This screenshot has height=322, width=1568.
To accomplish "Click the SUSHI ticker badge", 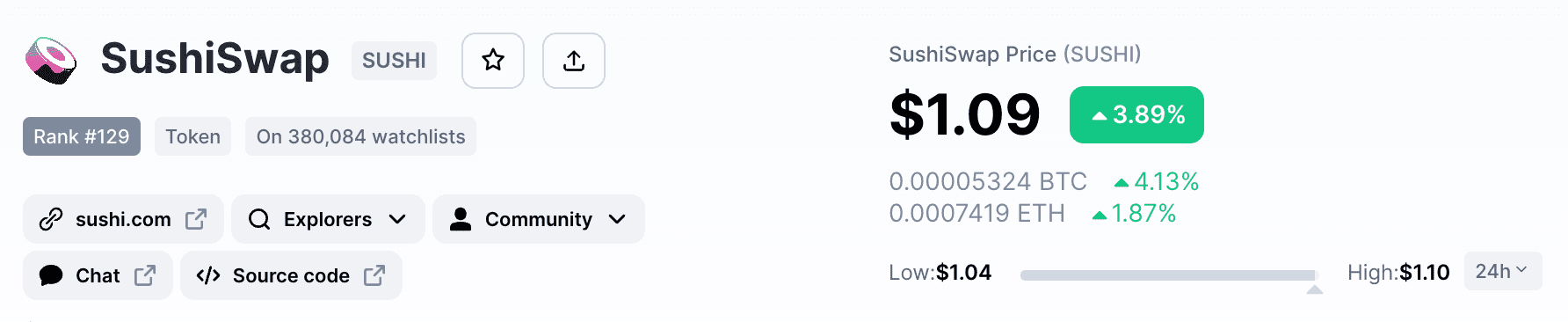I will click(x=394, y=61).
